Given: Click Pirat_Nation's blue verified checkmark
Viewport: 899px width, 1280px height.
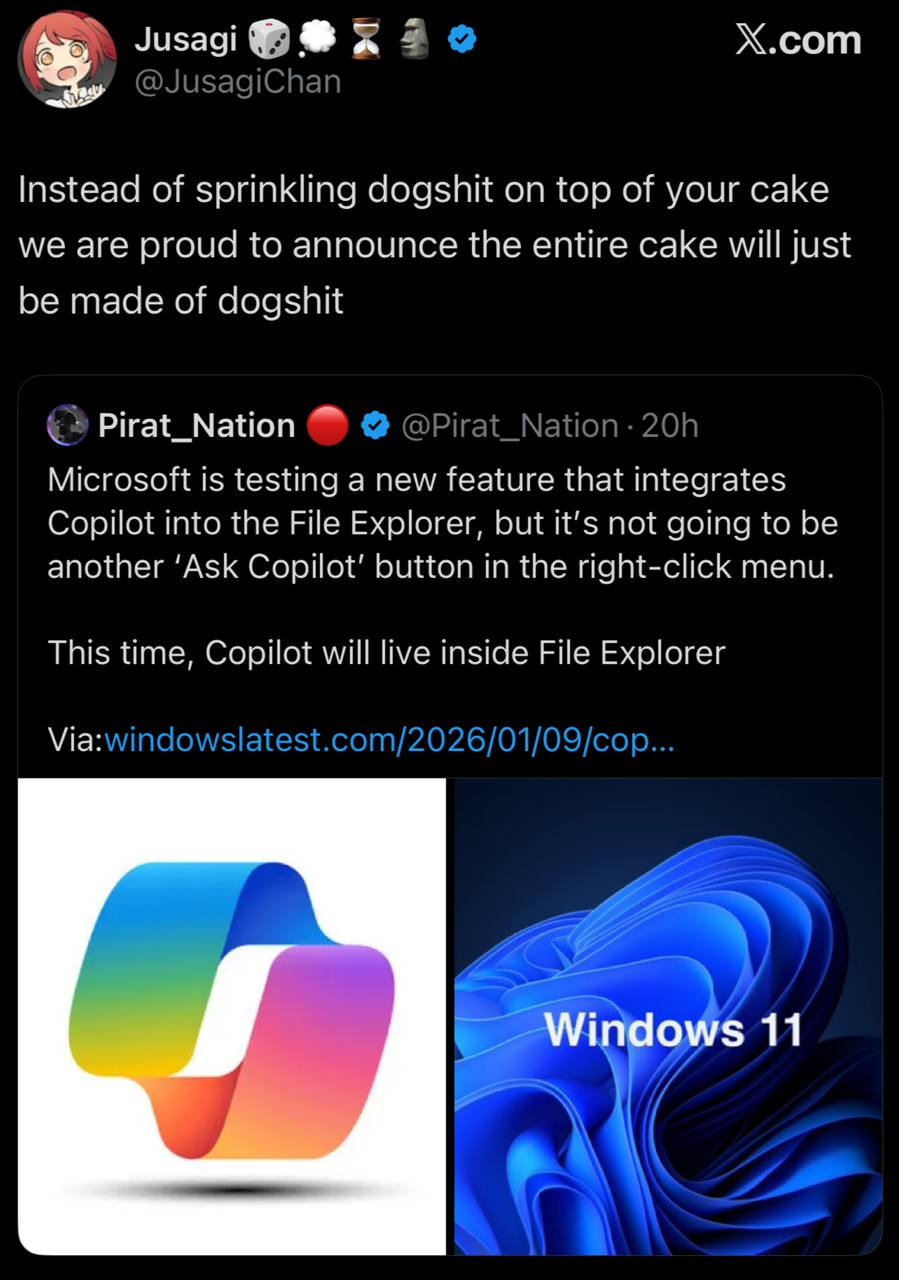Looking at the screenshot, I should coord(374,426).
